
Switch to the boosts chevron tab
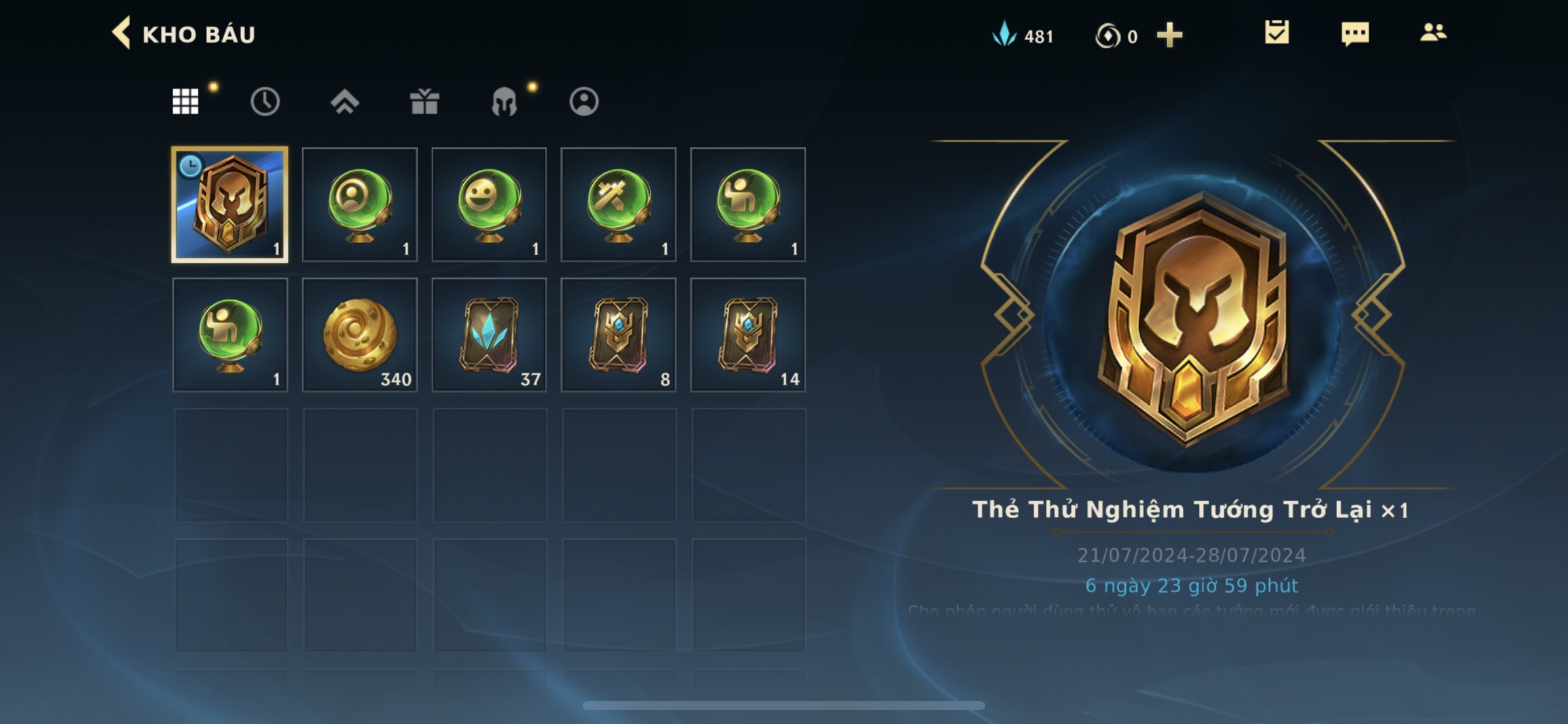click(345, 101)
